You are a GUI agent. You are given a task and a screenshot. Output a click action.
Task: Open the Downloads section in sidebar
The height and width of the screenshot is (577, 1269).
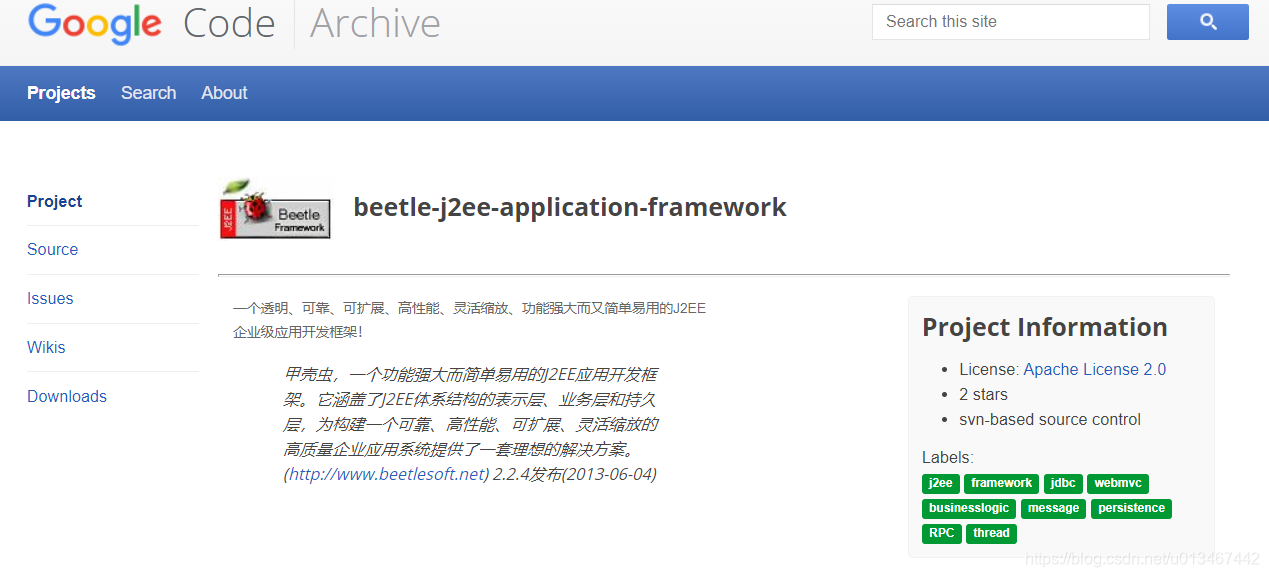pos(67,397)
